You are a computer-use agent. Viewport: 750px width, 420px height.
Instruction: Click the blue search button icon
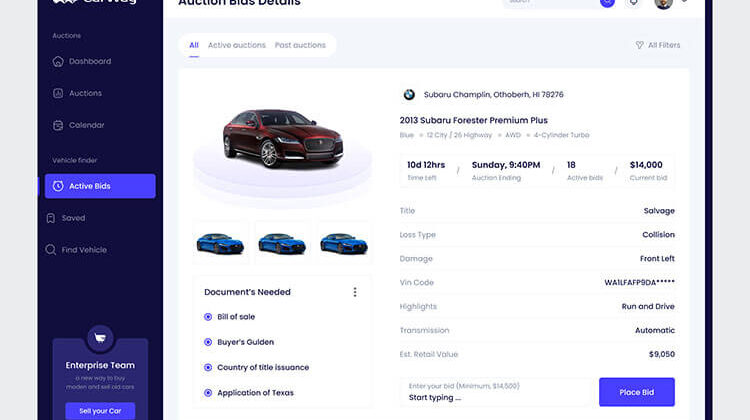point(607,3)
